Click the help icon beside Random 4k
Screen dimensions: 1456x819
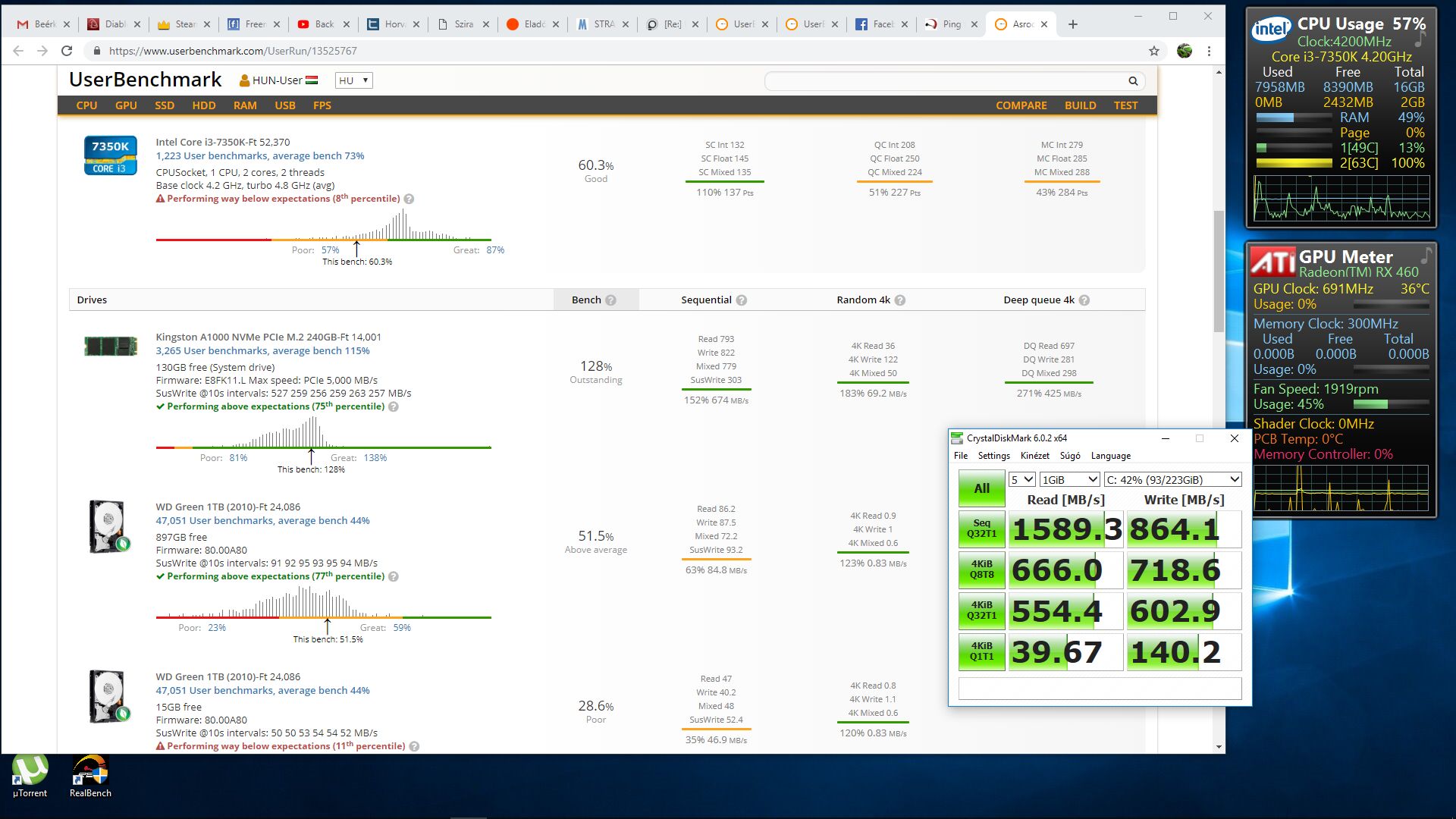pyautogui.click(x=900, y=300)
